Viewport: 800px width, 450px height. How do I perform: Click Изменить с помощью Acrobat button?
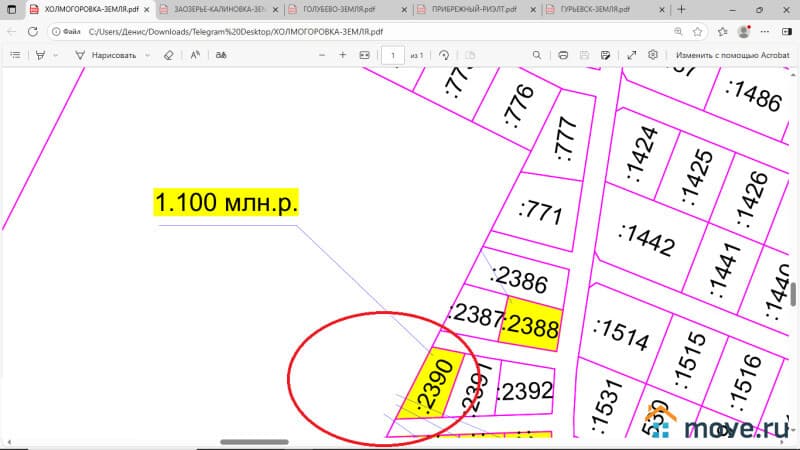pyautogui.click(x=732, y=55)
